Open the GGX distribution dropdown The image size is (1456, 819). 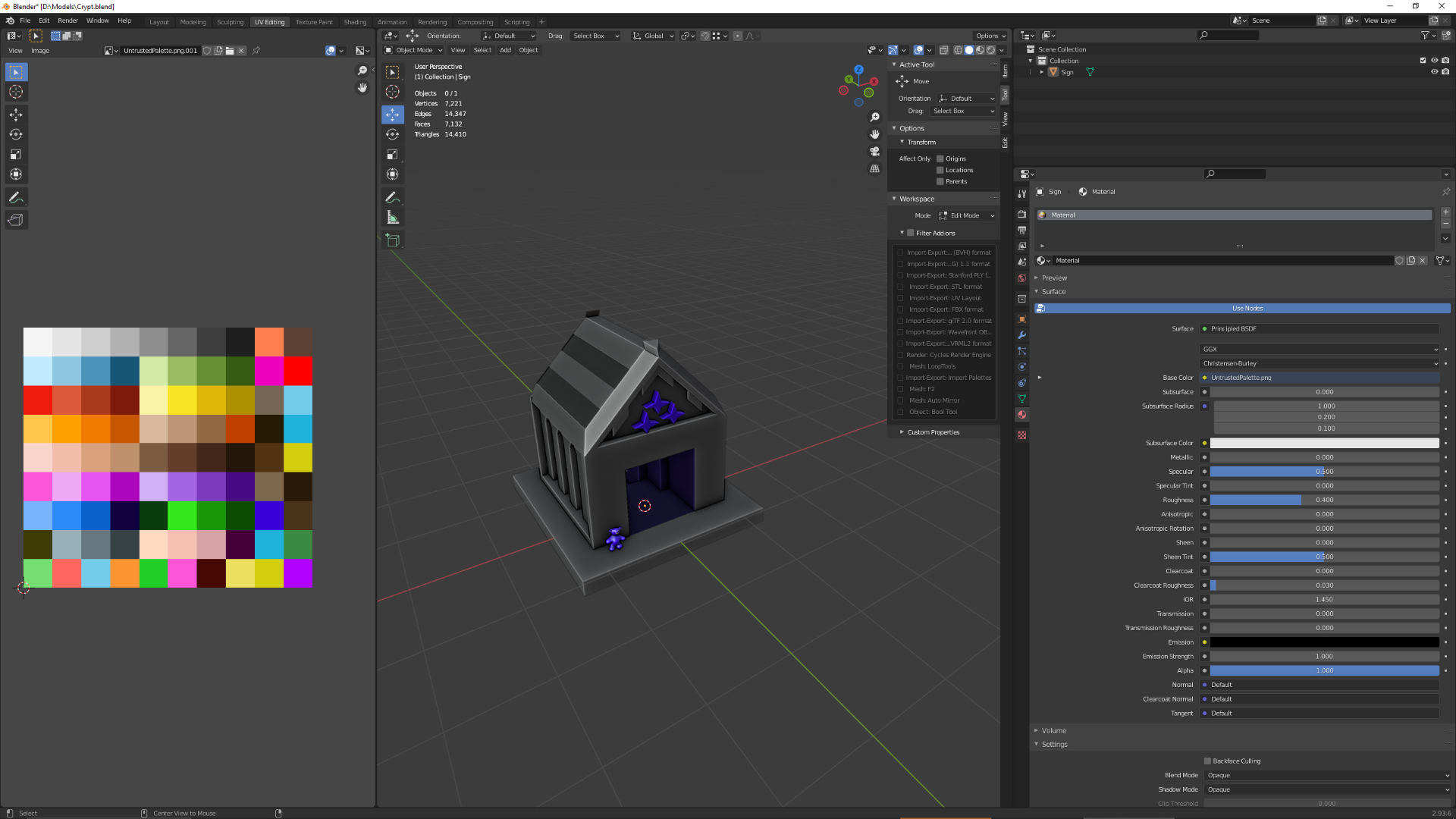(x=1319, y=349)
